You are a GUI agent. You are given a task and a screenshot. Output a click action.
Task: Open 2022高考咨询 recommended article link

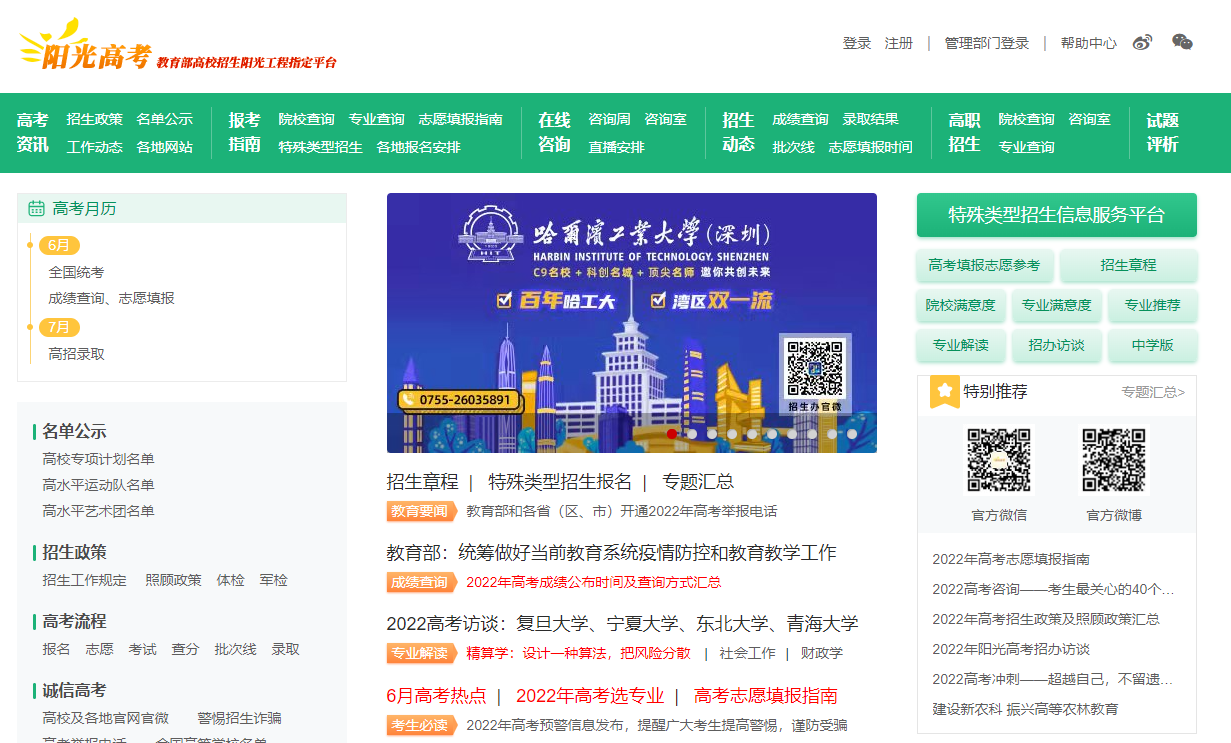pyautogui.click(x=1053, y=589)
